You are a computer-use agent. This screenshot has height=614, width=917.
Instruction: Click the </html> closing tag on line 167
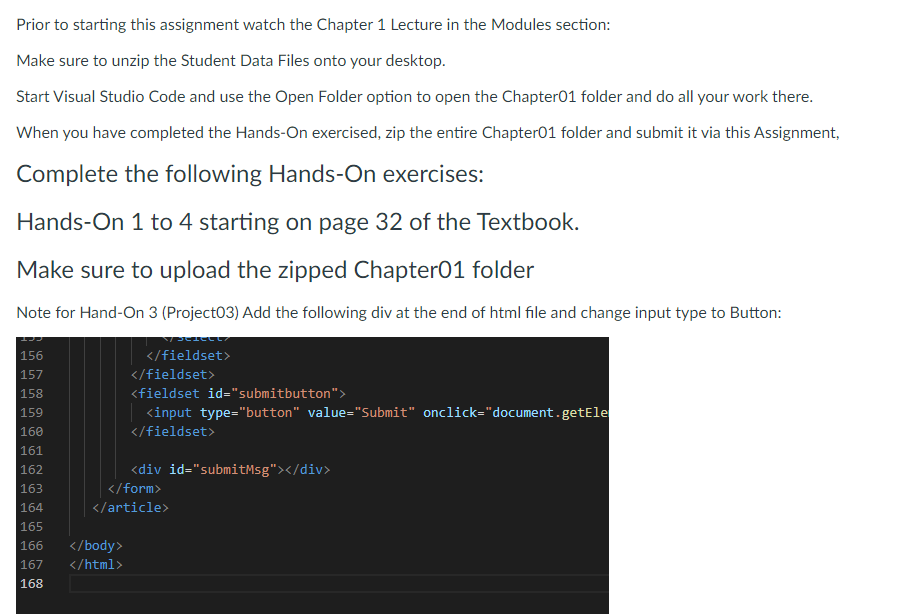tap(95, 564)
